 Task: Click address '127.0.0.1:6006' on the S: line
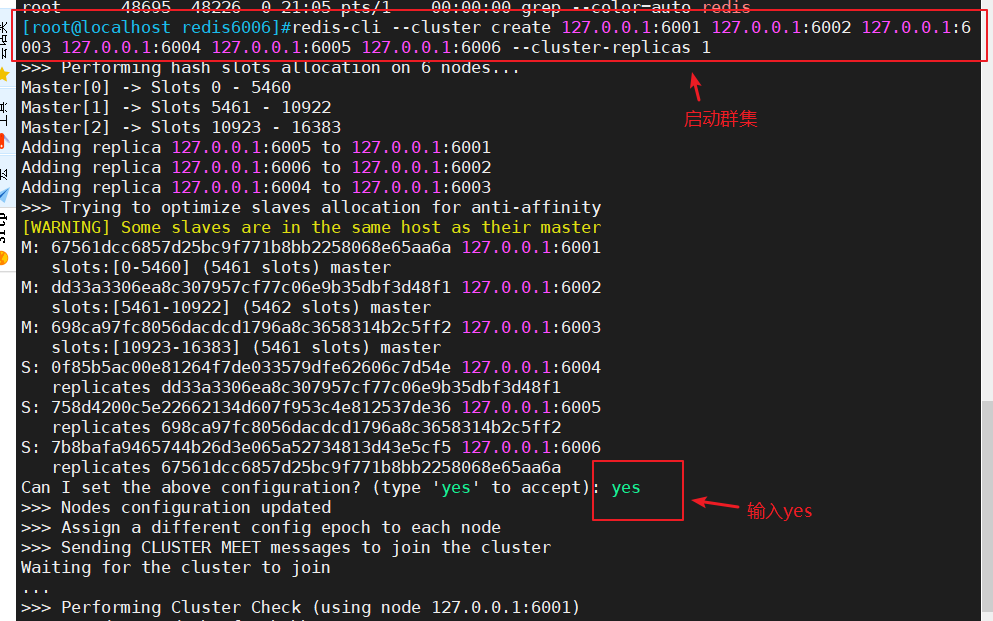click(x=531, y=448)
